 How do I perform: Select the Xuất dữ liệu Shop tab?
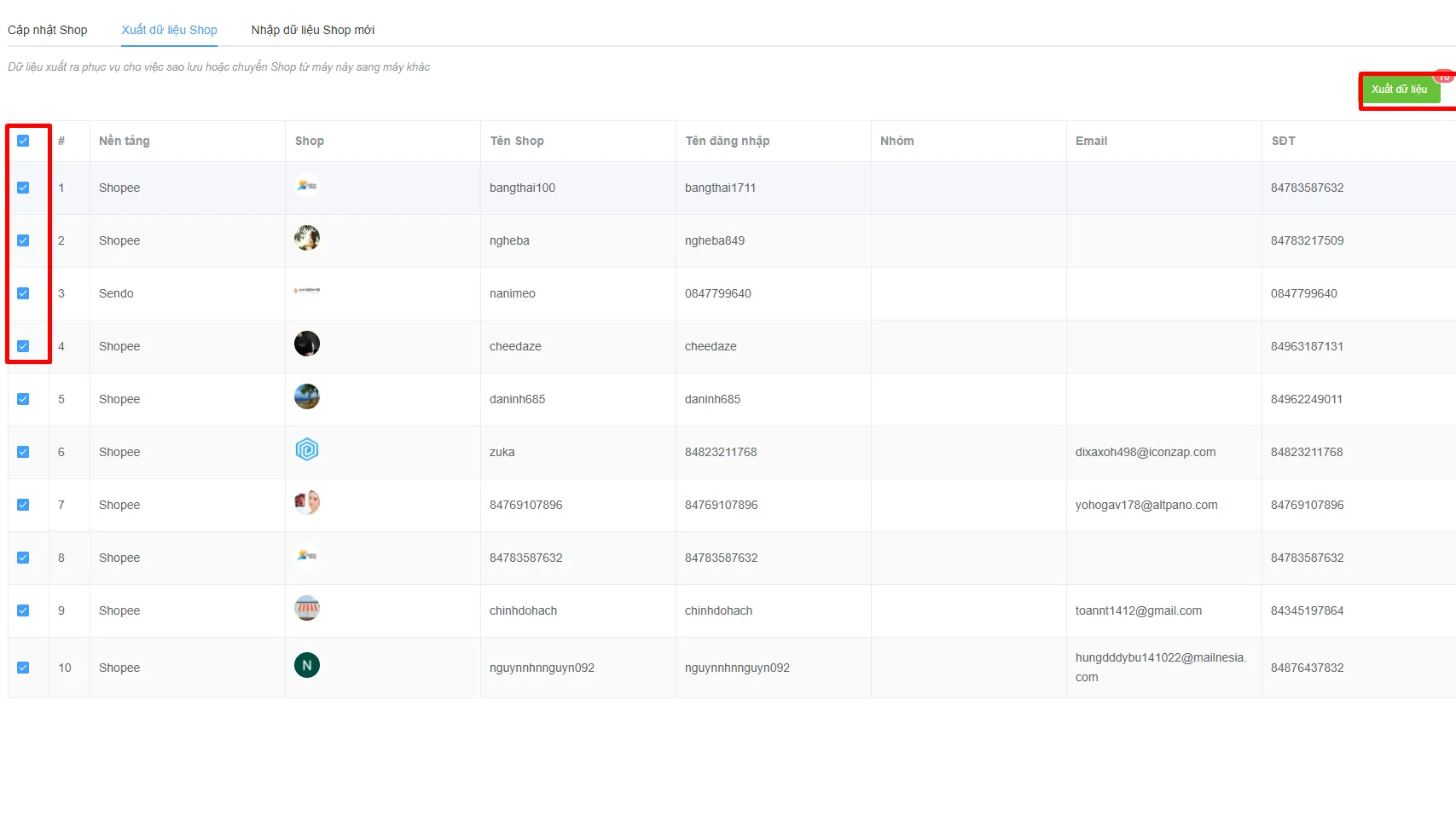[169, 30]
